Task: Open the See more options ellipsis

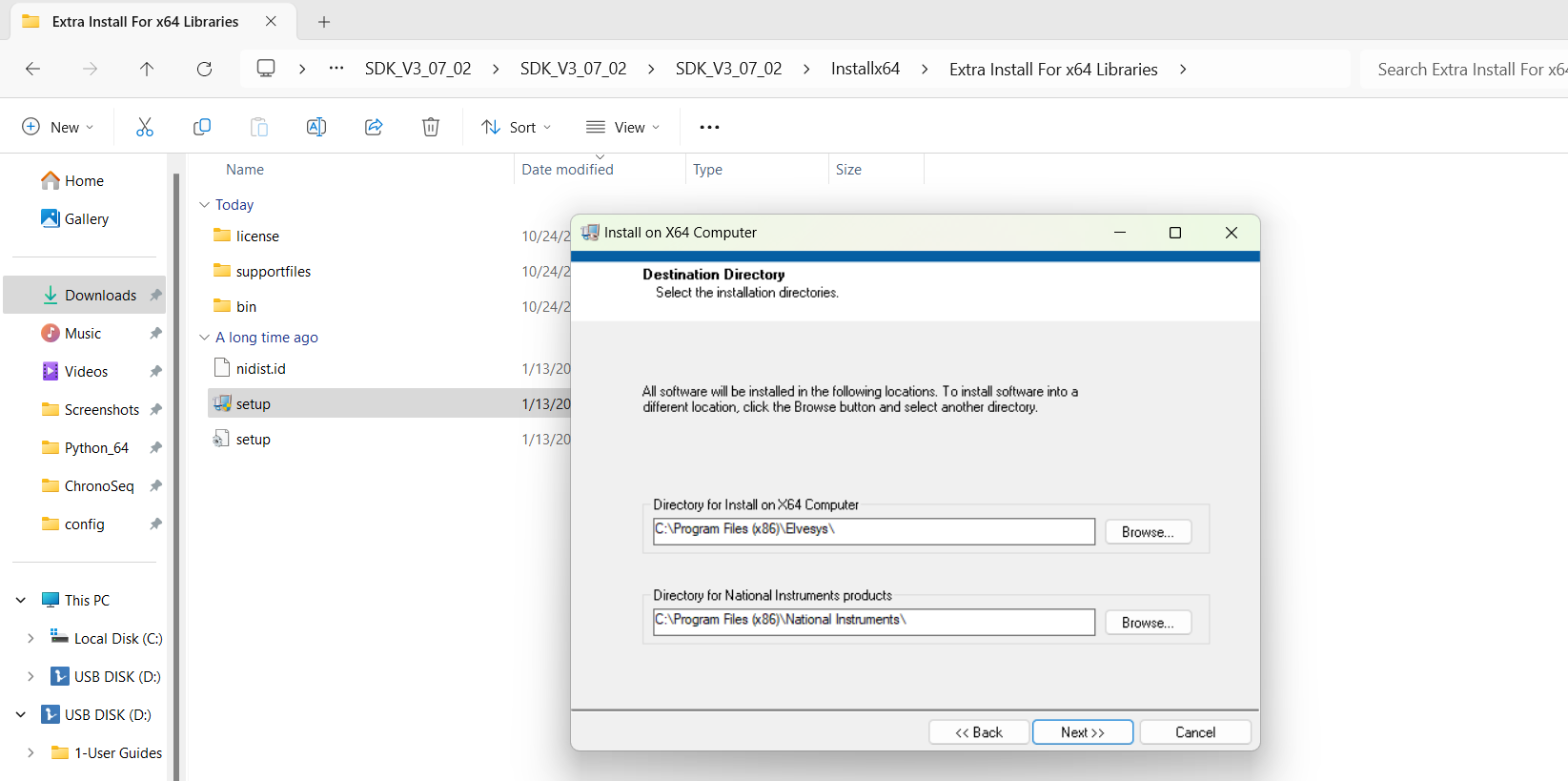Action: point(709,127)
